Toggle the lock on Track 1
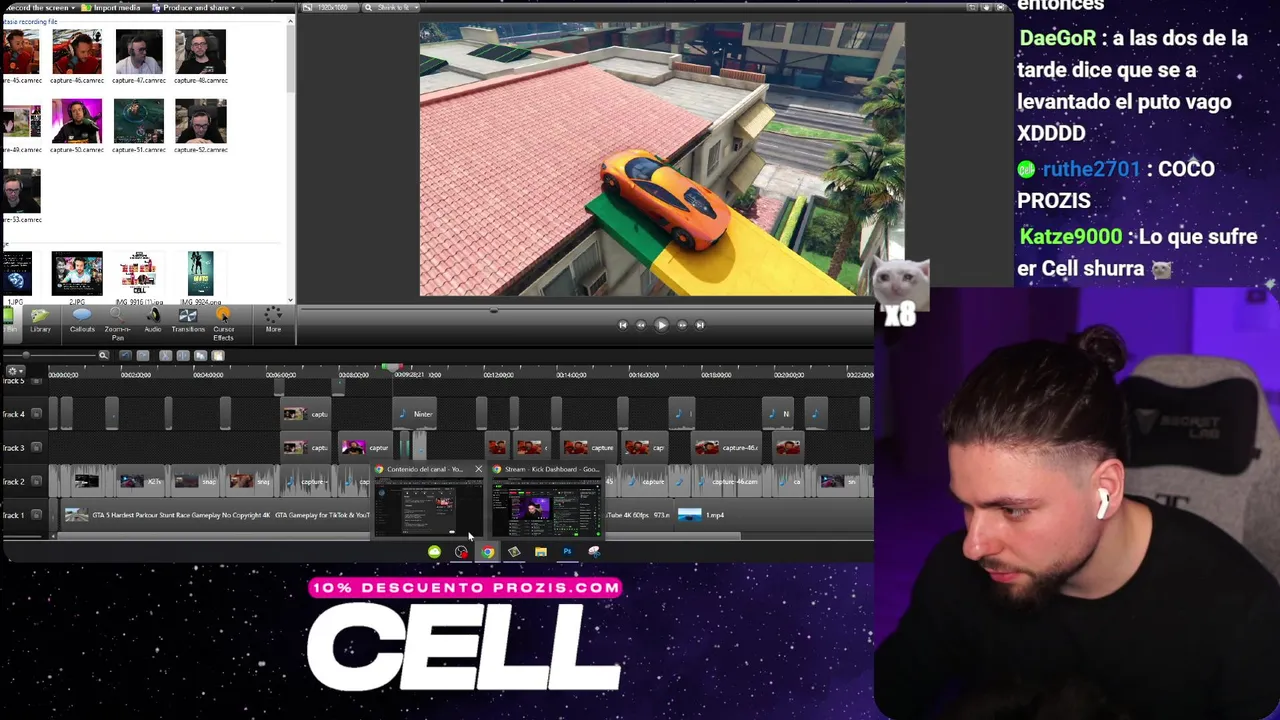Screen dimensions: 1280x720 (x=37, y=515)
